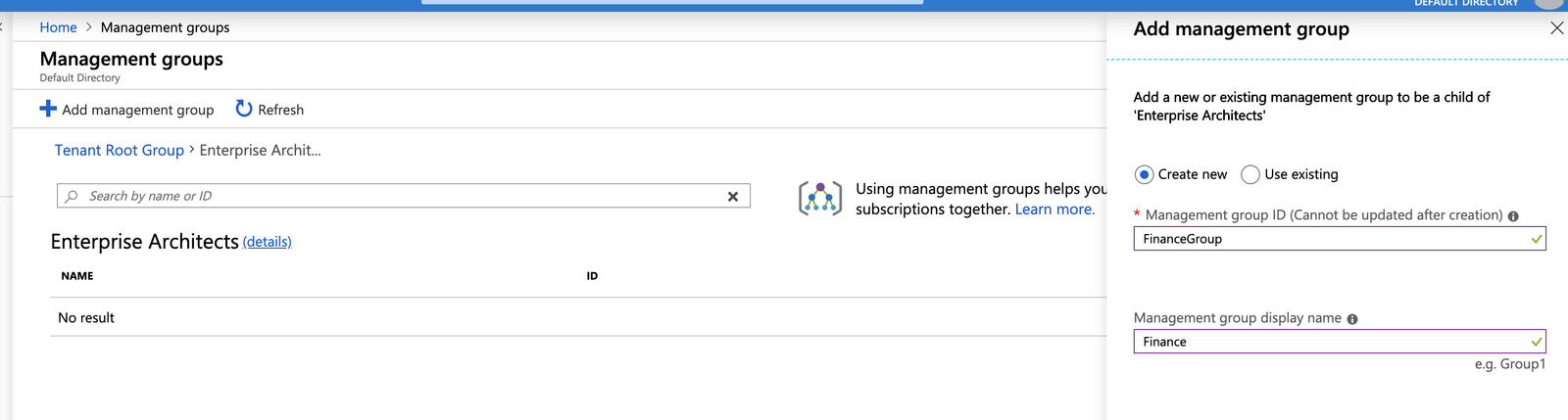Open the Learn more link

[x=1054, y=209]
